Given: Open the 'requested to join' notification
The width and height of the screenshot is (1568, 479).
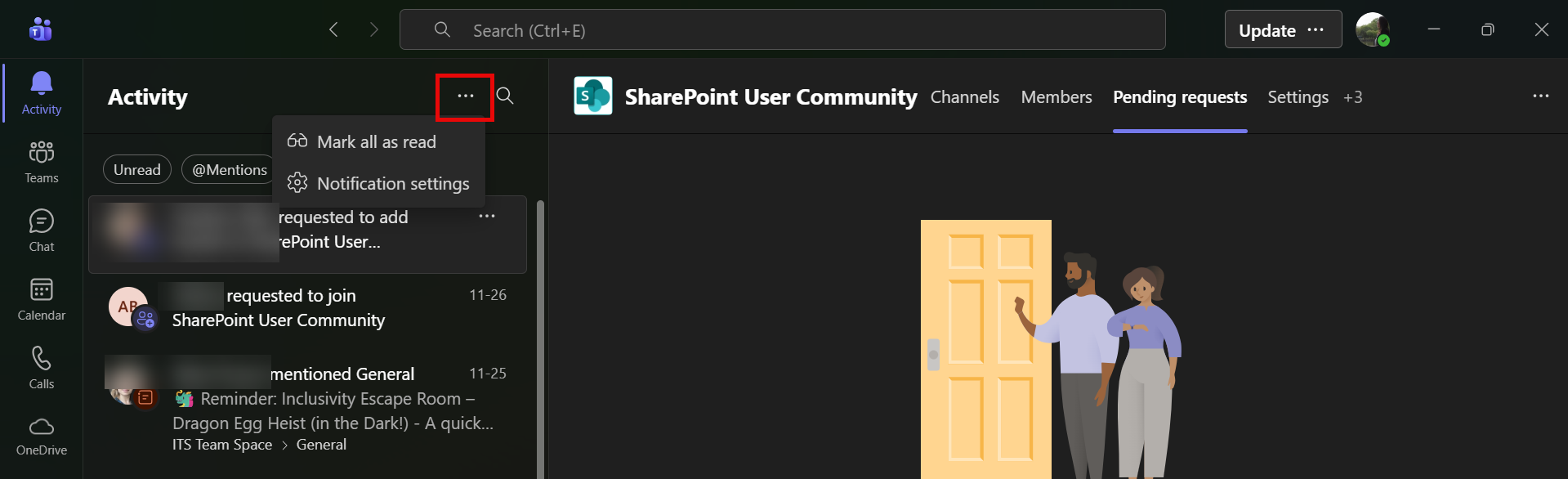Looking at the screenshot, I should (x=307, y=307).
